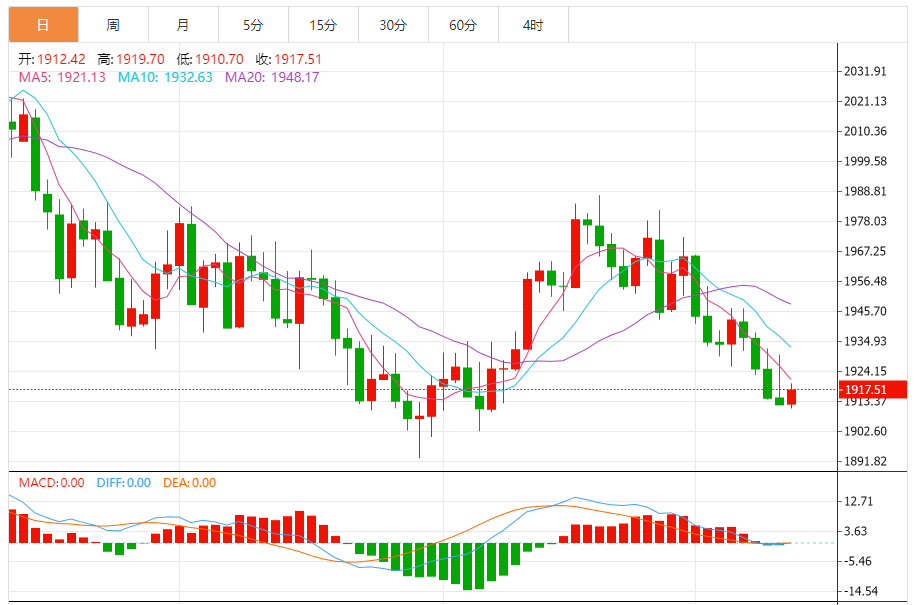Screen dimensions: 922x605
Task: Click the MA20: 1948.17 legend
Action: click(x=272, y=77)
